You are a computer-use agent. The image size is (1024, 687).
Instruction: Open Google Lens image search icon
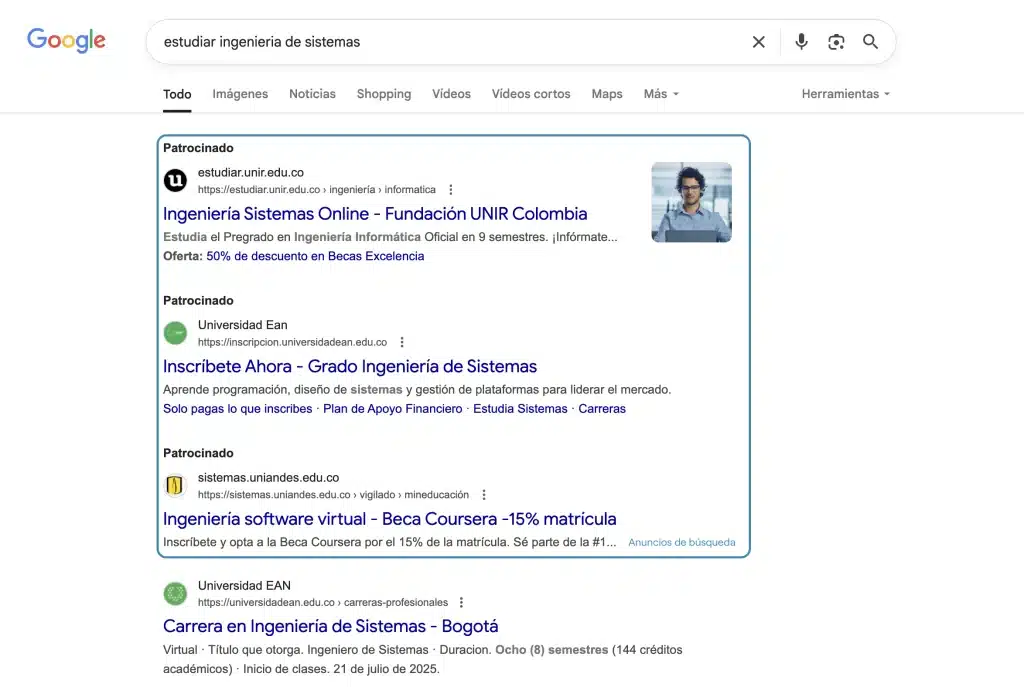836,42
